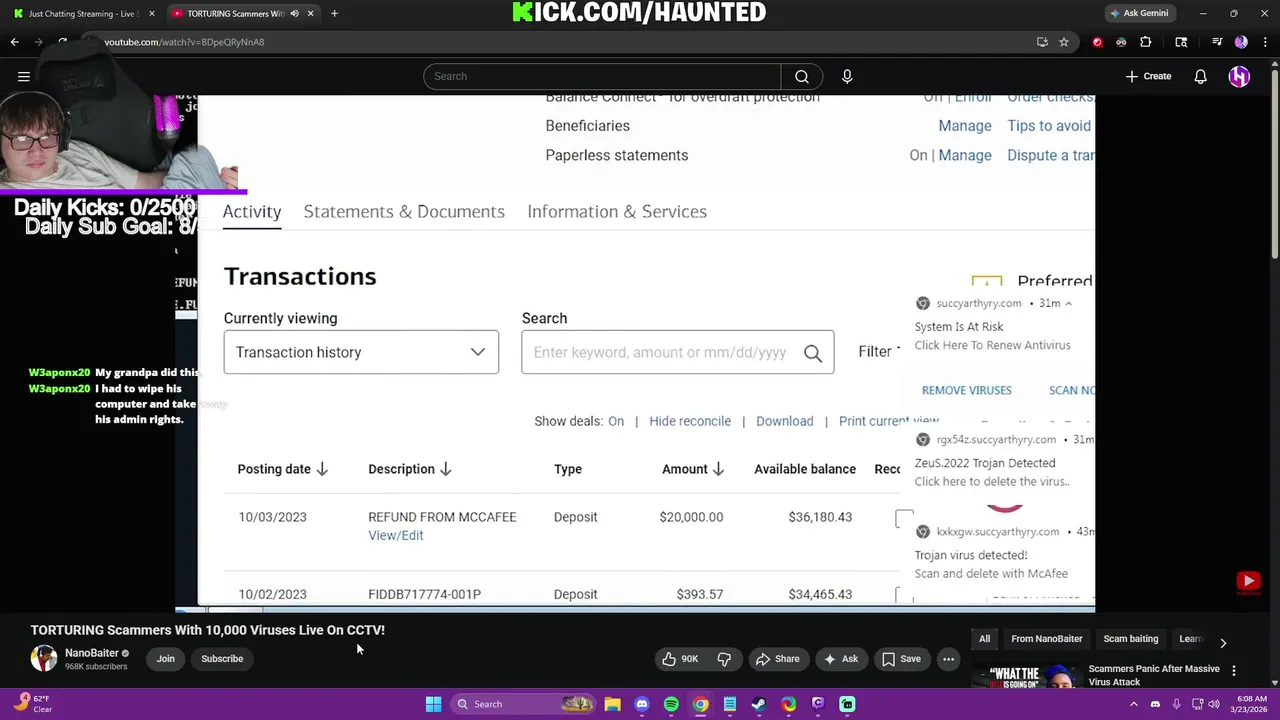Subscribe to NanoBaiter

point(222,659)
